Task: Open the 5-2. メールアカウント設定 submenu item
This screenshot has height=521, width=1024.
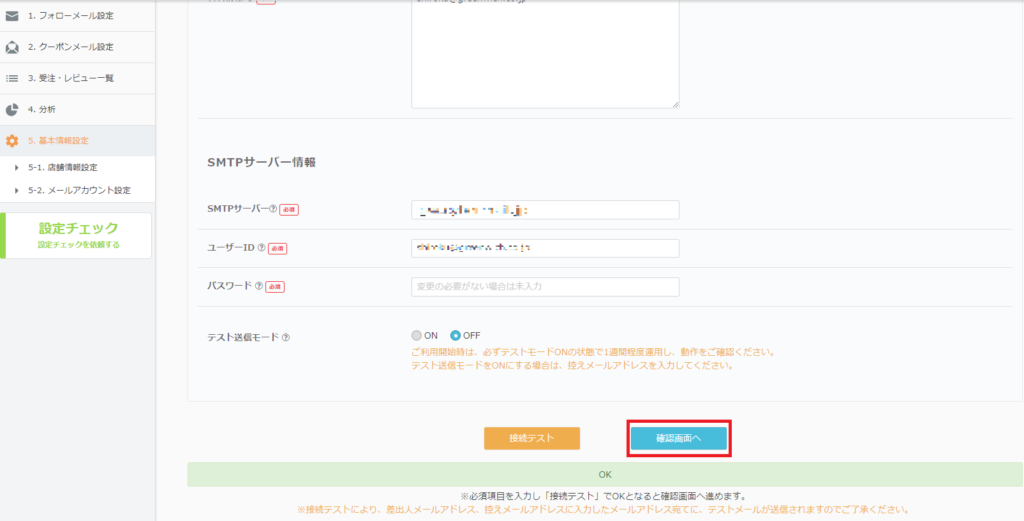Action: [x=79, y=190]
